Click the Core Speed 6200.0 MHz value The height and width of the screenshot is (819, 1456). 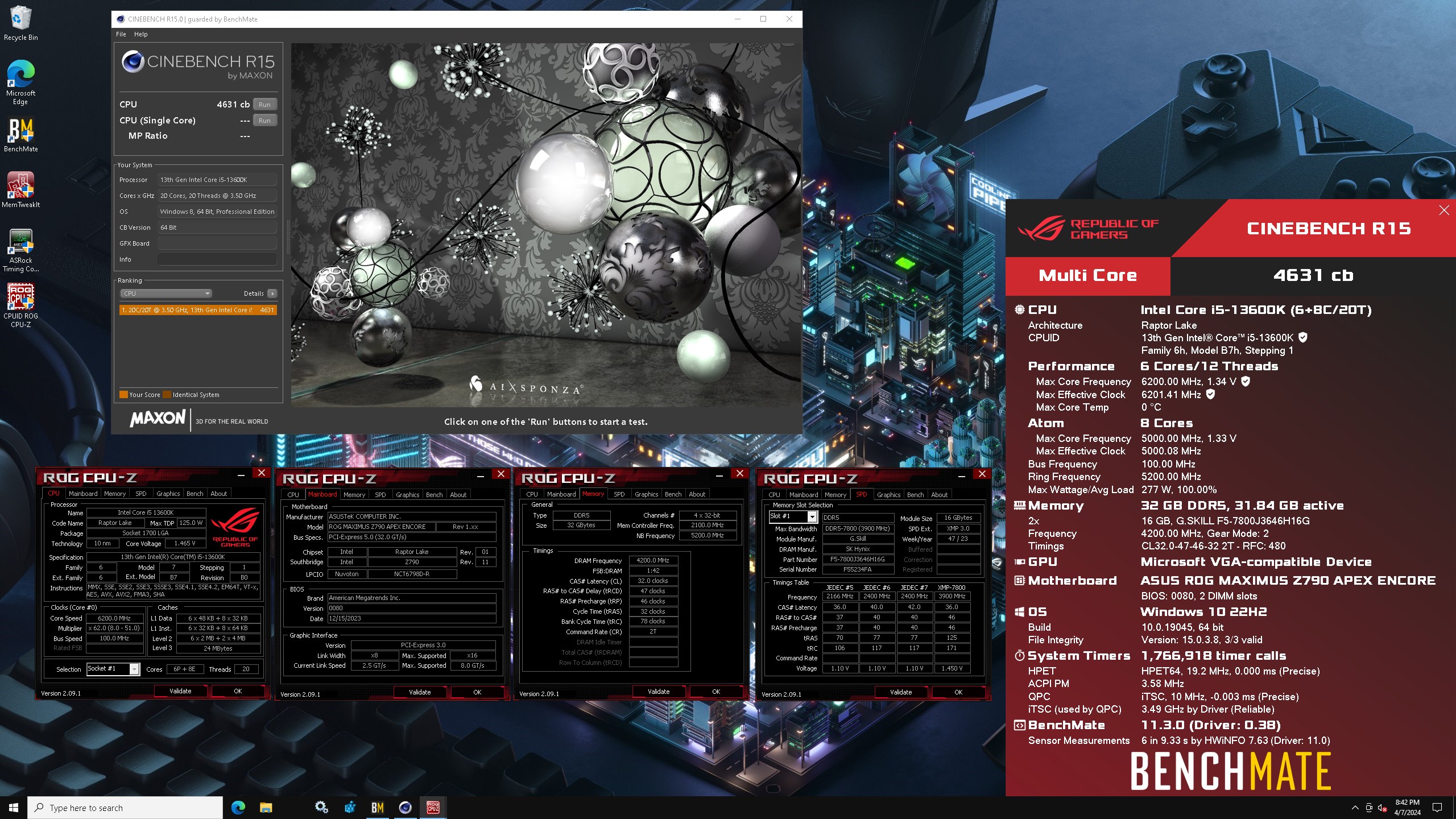pyautogui.click(x=115, y=618)
